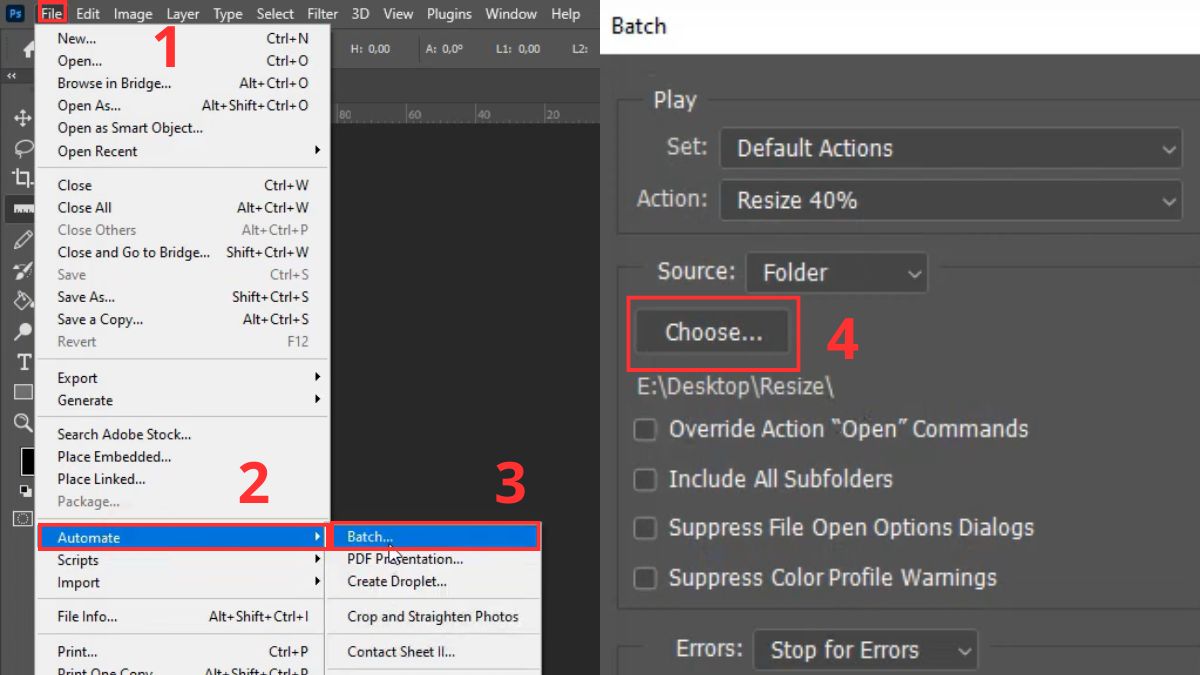Open the Errors dropdown Stop for Errors

coord(865,651)
